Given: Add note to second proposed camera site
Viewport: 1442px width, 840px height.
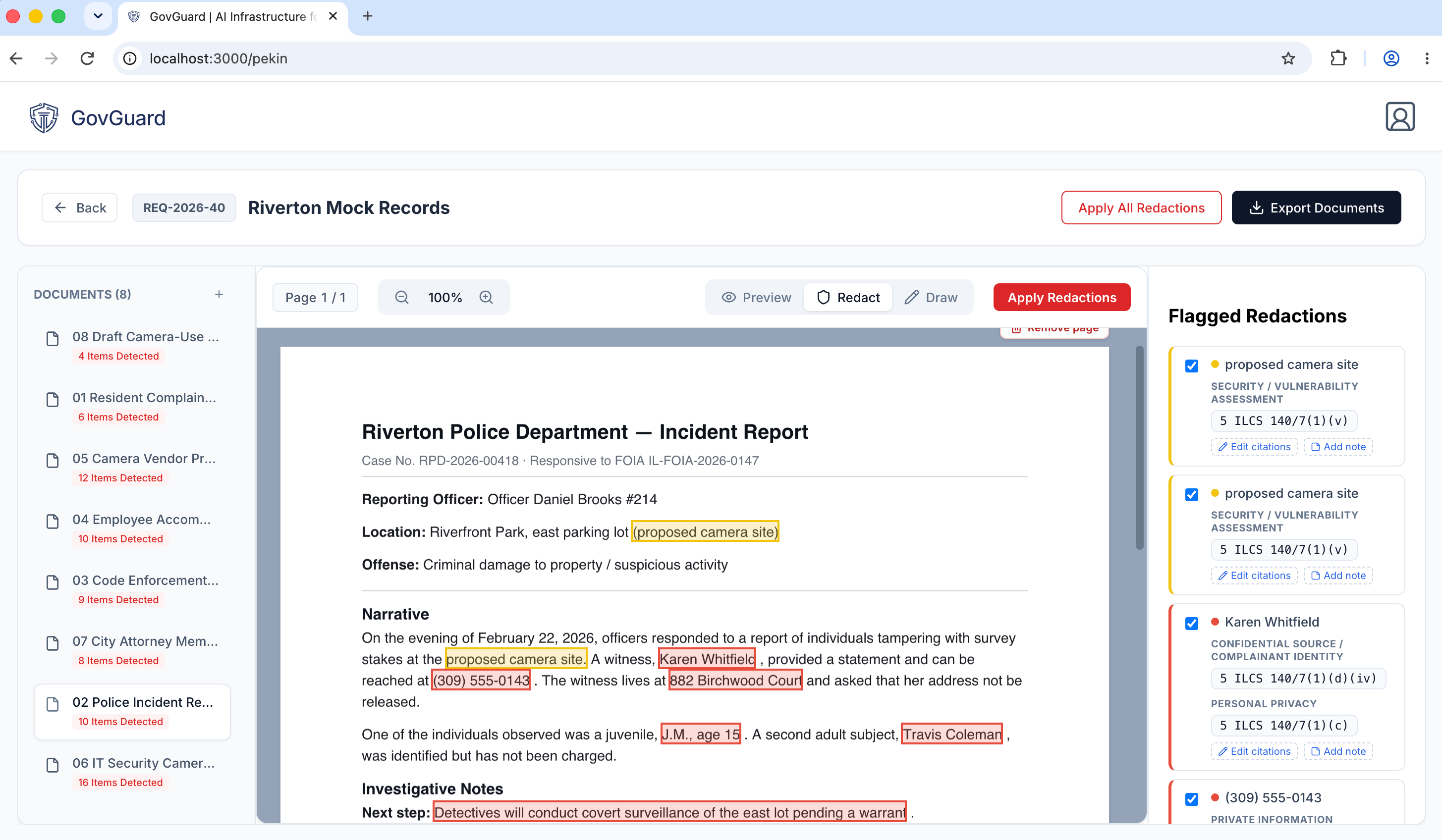Looking at the screenshot, I should pyautogui.click(x=1338, y=575).
